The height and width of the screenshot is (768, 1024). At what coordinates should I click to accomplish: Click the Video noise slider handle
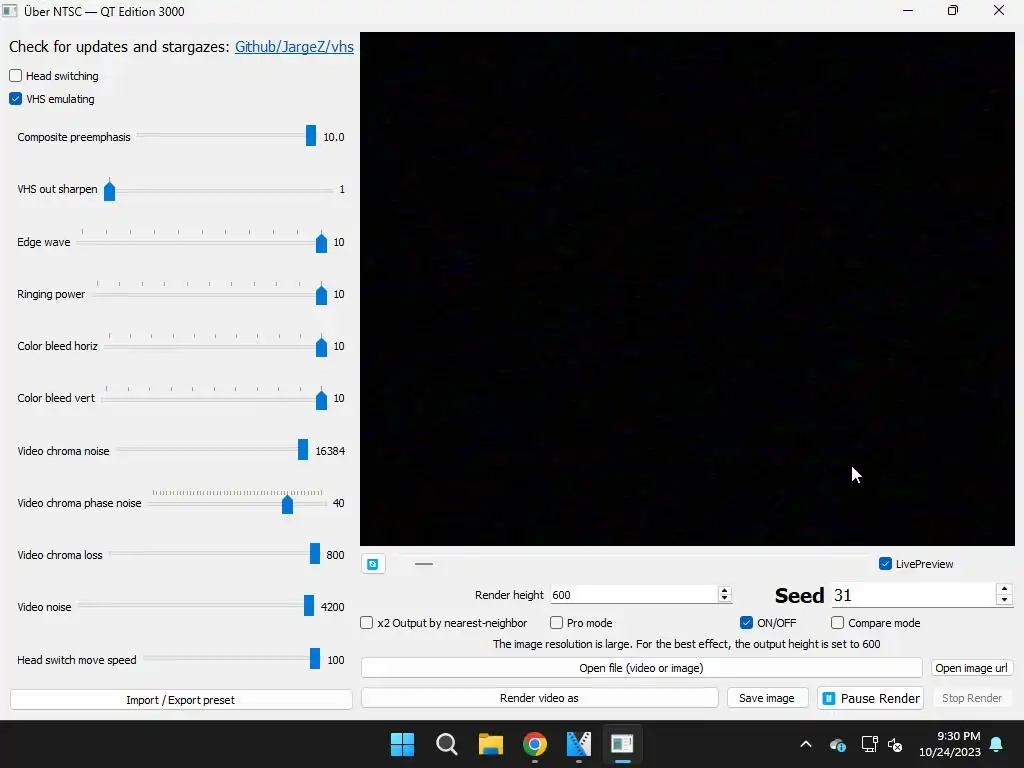click(x=309, y=605)
